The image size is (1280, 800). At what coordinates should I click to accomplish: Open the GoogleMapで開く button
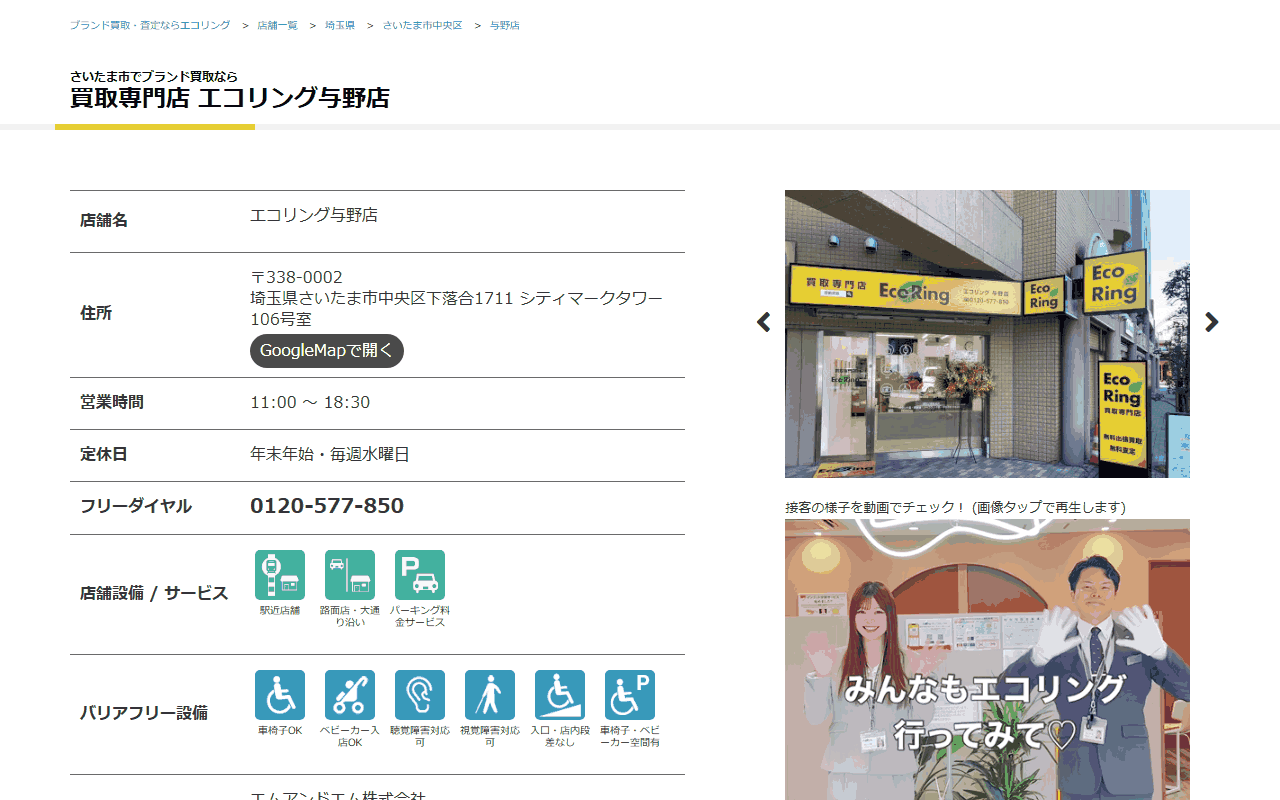[327, 351]
